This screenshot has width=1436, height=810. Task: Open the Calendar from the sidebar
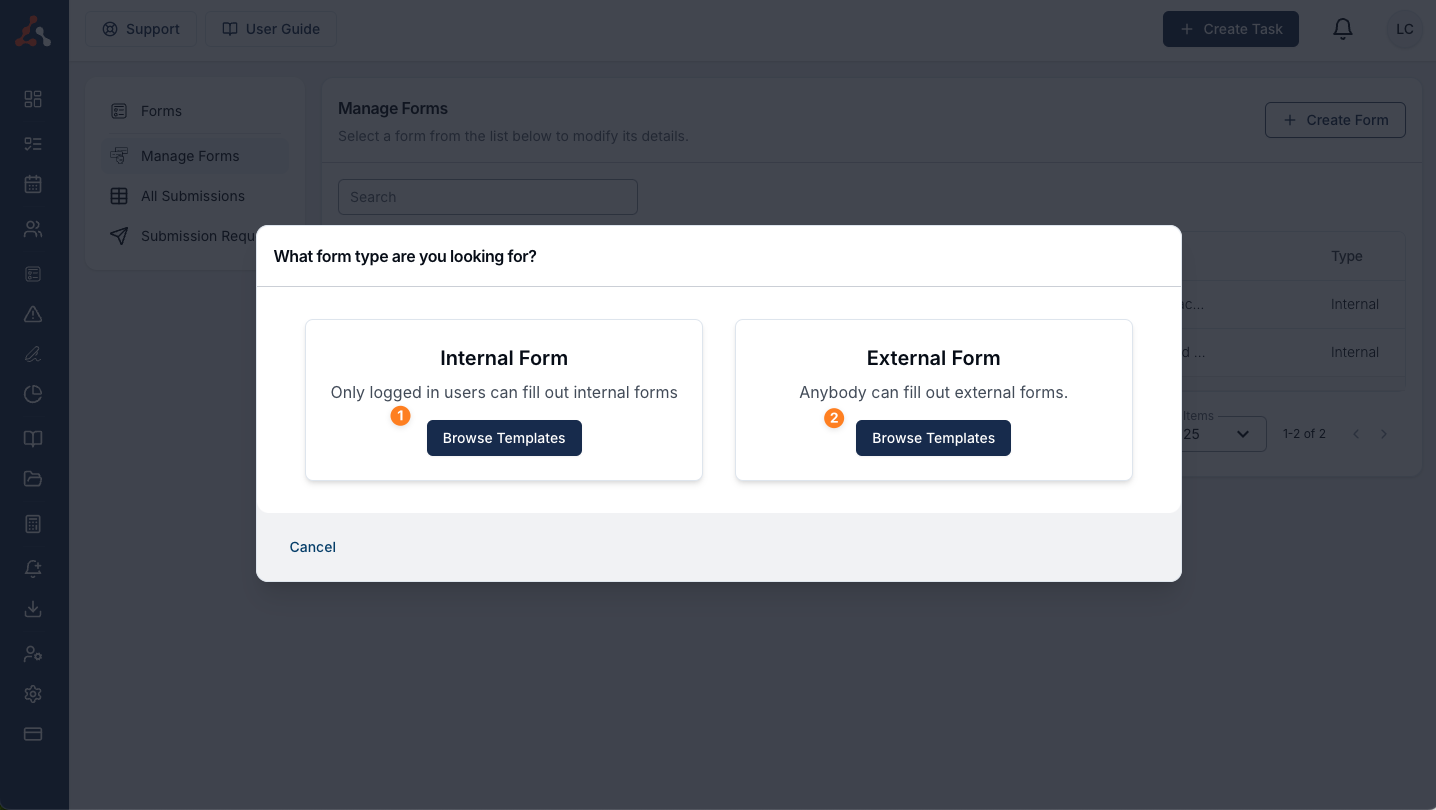[x=33, y=184]
